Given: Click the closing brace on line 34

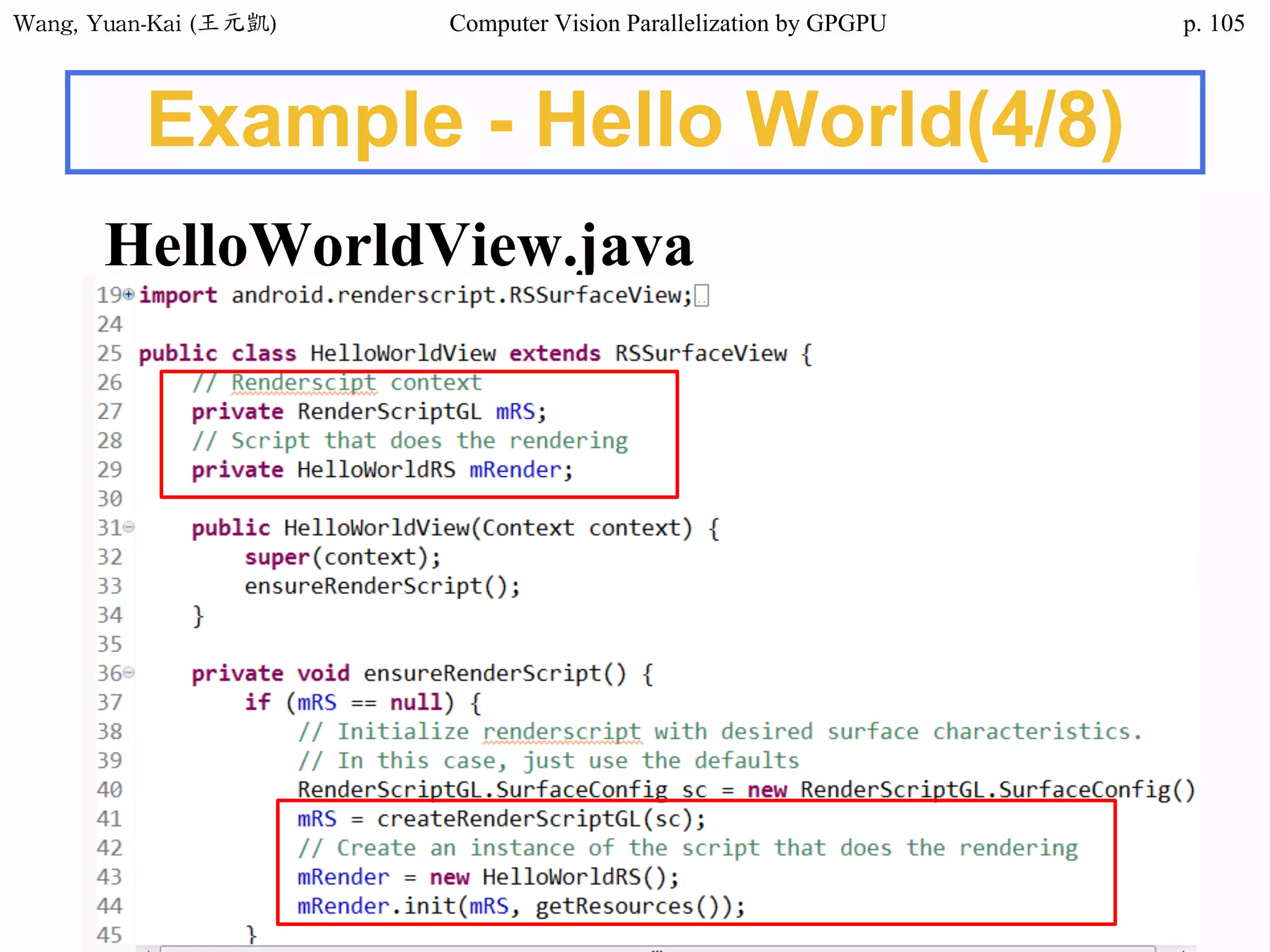Looking at the screenshot, I should click(x=198, y=616).
